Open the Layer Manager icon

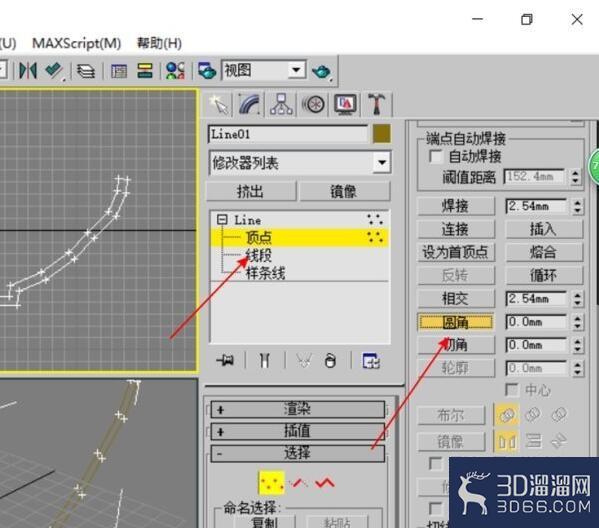(86, 71)
